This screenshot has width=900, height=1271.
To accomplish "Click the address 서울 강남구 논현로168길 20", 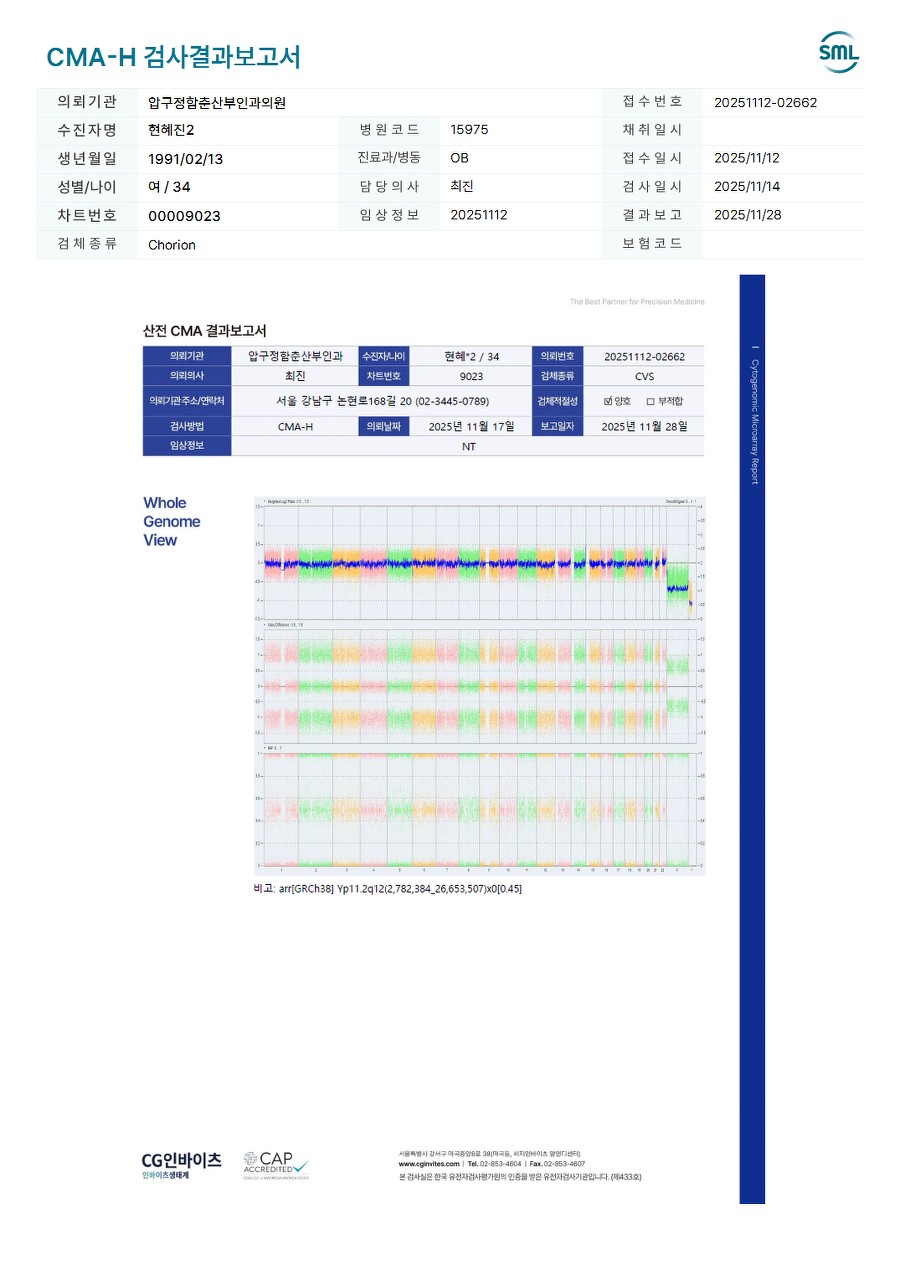I will [x=382, y=401].
